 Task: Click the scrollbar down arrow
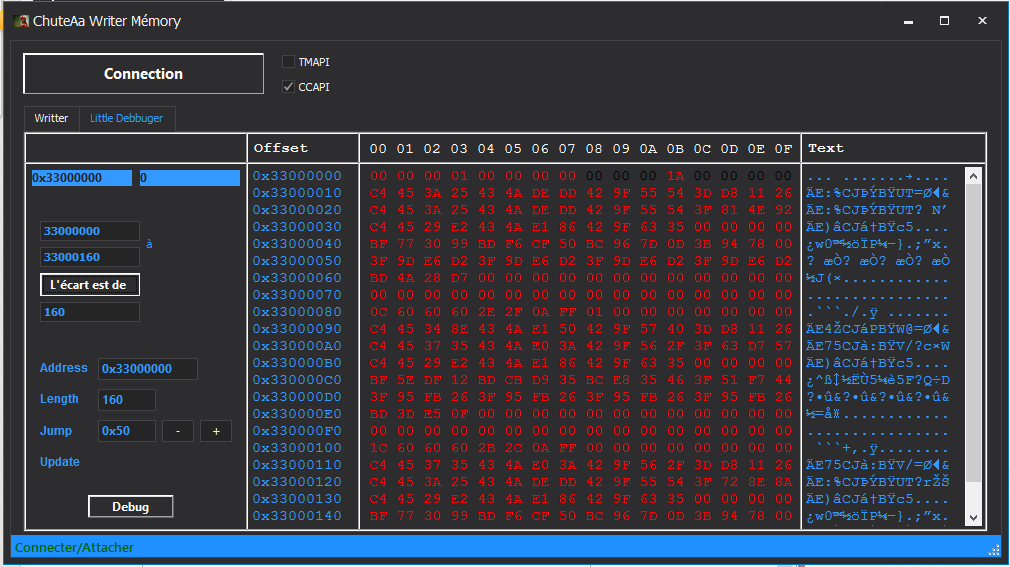[x=973, y=518]
